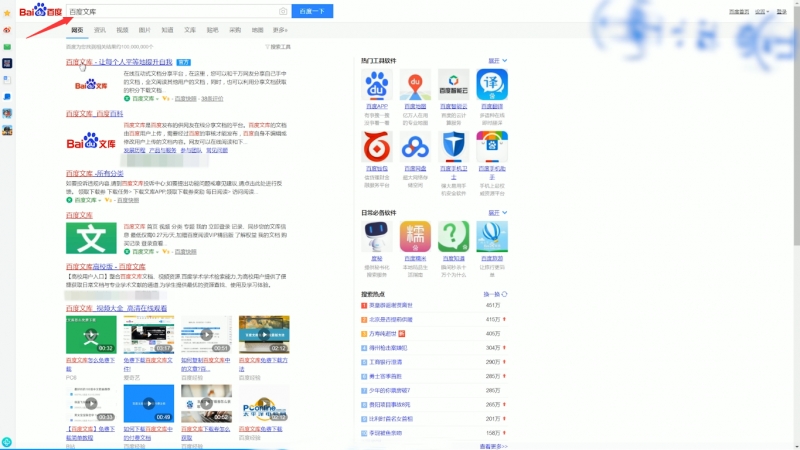Select the 网页 tab

77,30
